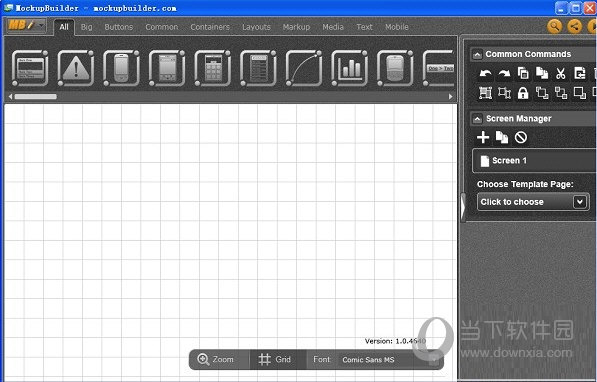Switch to the Layouts tab

256,27
